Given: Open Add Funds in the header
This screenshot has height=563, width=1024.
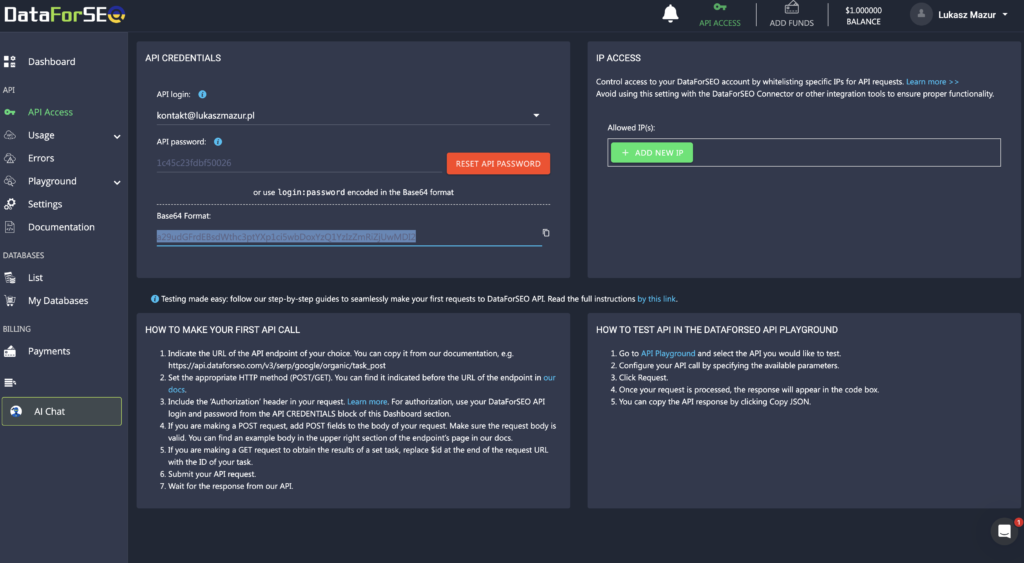Looking at the screenshot, I should coord(792,14).
